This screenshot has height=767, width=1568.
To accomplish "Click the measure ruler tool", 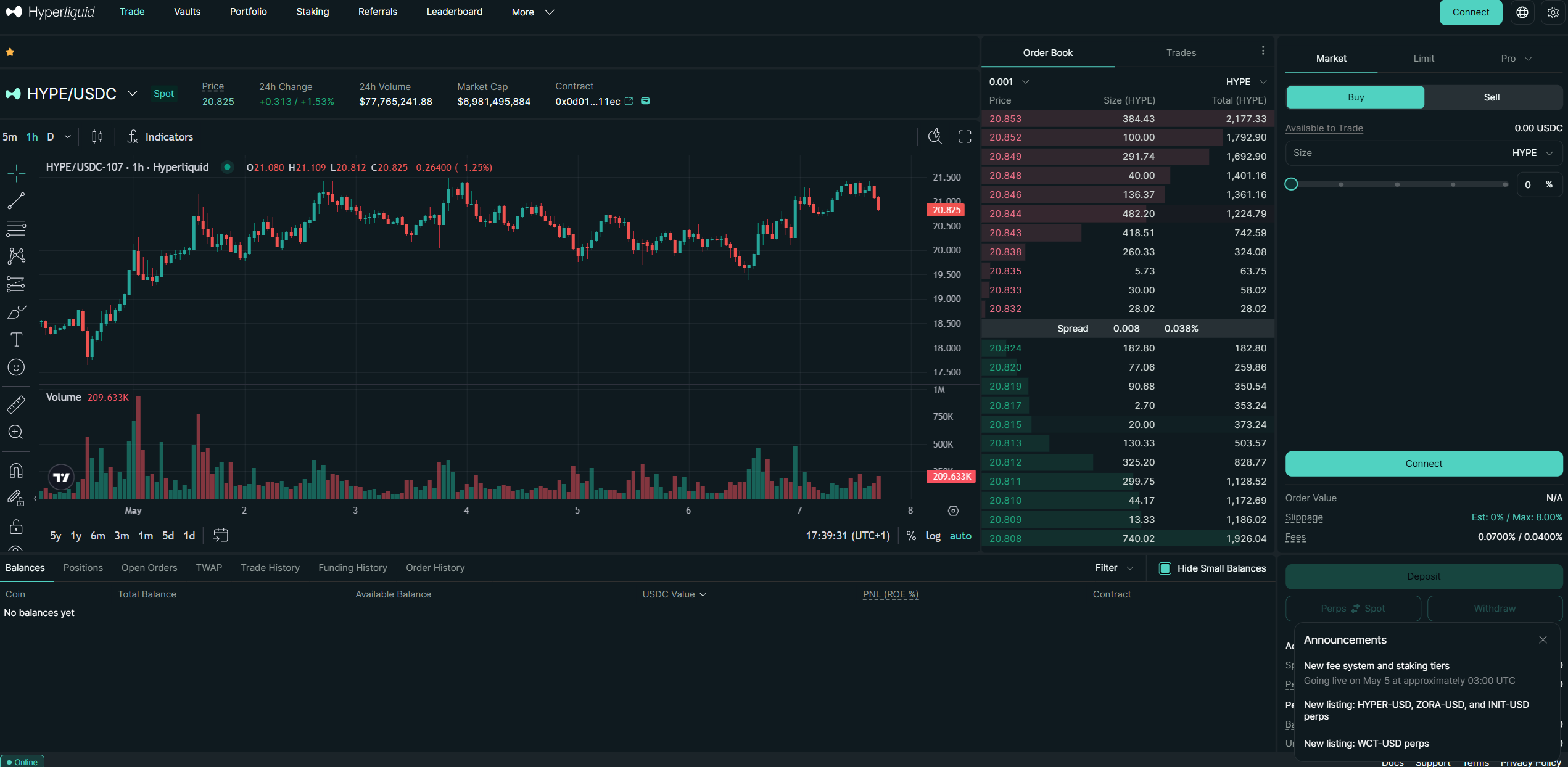I will pyautogui.click(x=16, y=404).
